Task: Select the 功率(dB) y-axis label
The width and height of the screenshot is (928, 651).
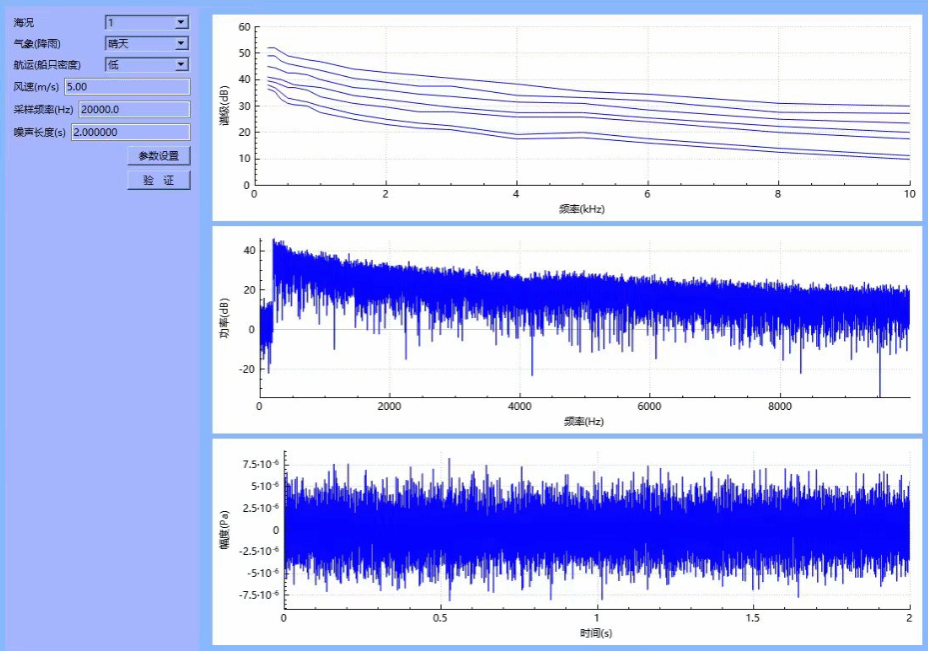Action: 224,317
